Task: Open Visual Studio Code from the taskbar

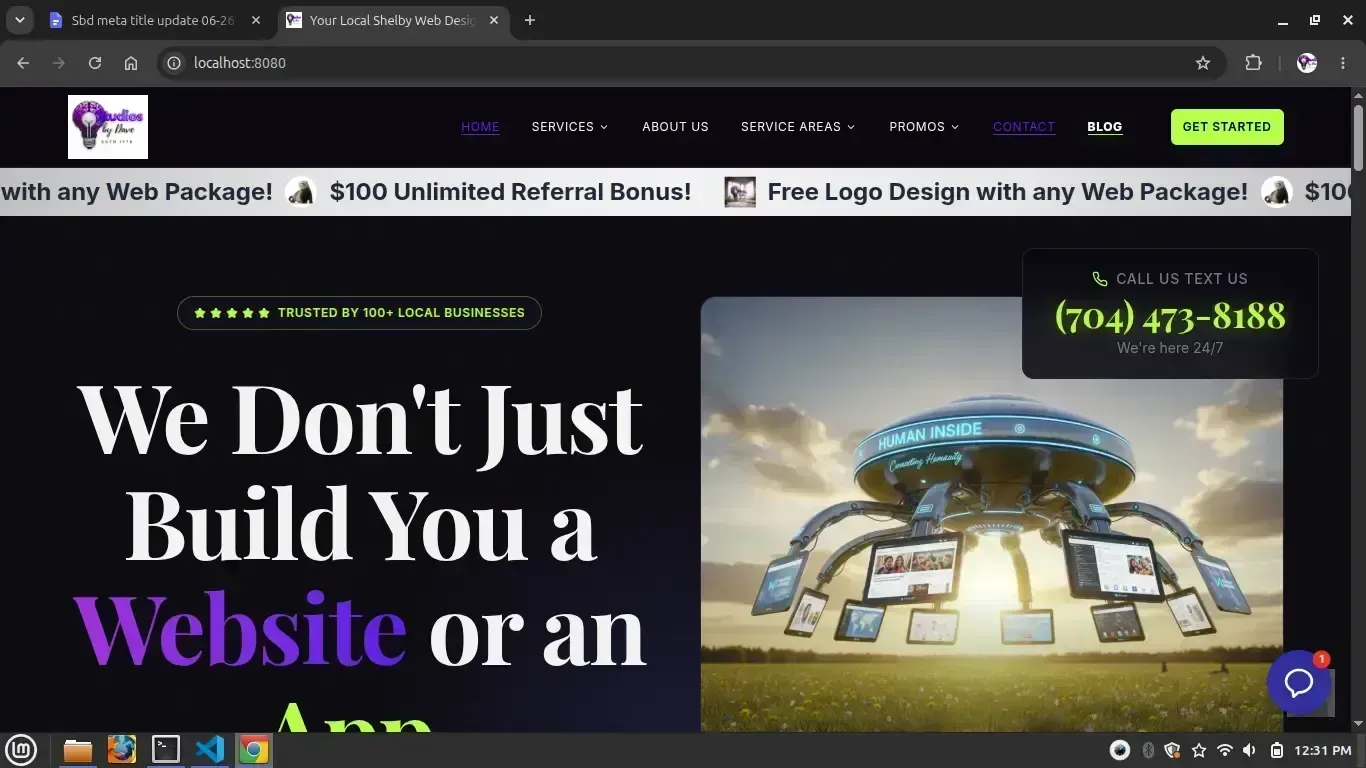Action: 209,749
